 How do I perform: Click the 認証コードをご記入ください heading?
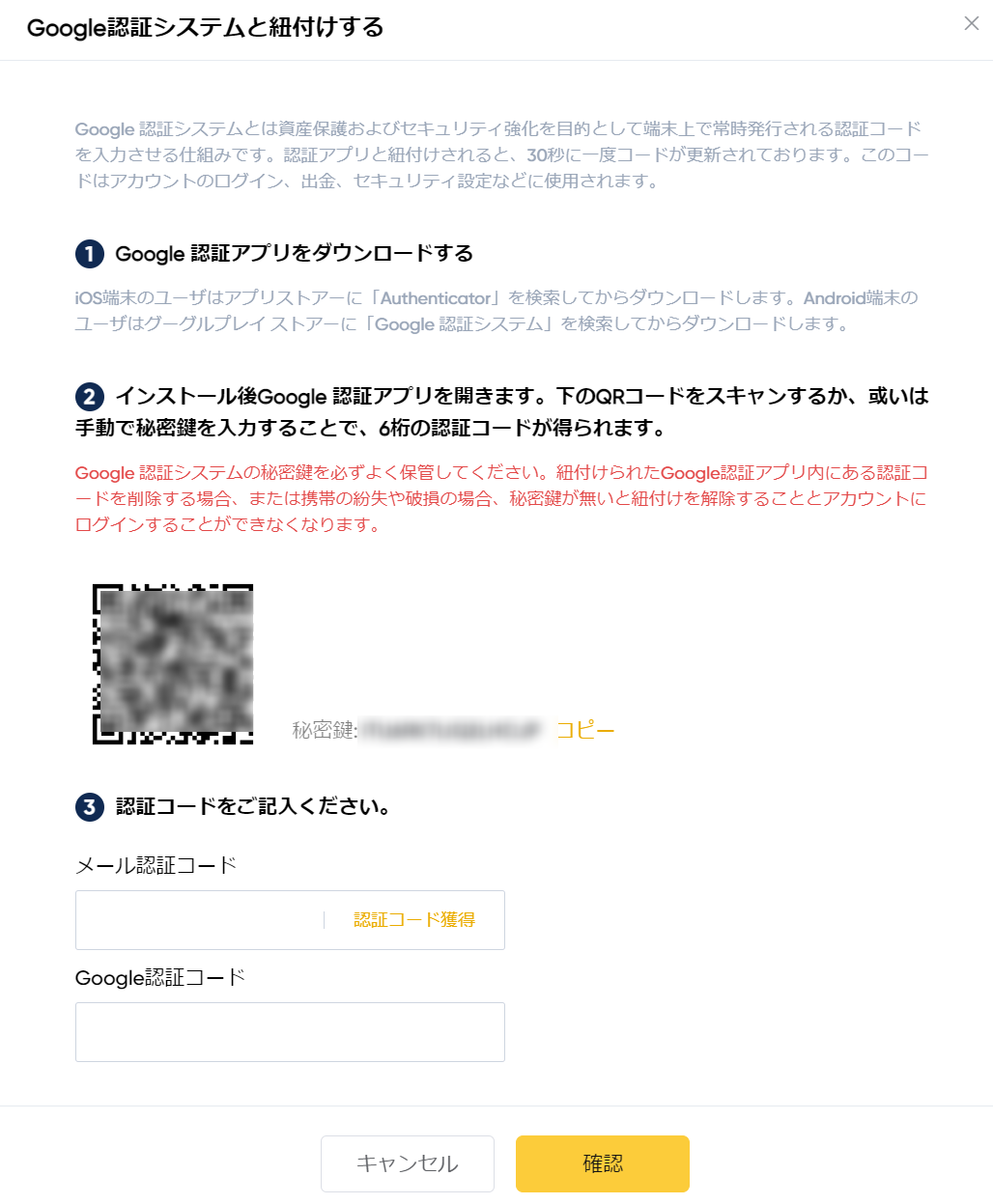coord(253,807)
